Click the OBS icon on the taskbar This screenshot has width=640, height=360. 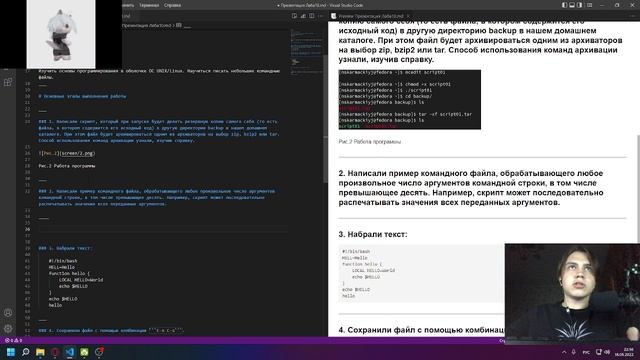click(x=99, y=352)
